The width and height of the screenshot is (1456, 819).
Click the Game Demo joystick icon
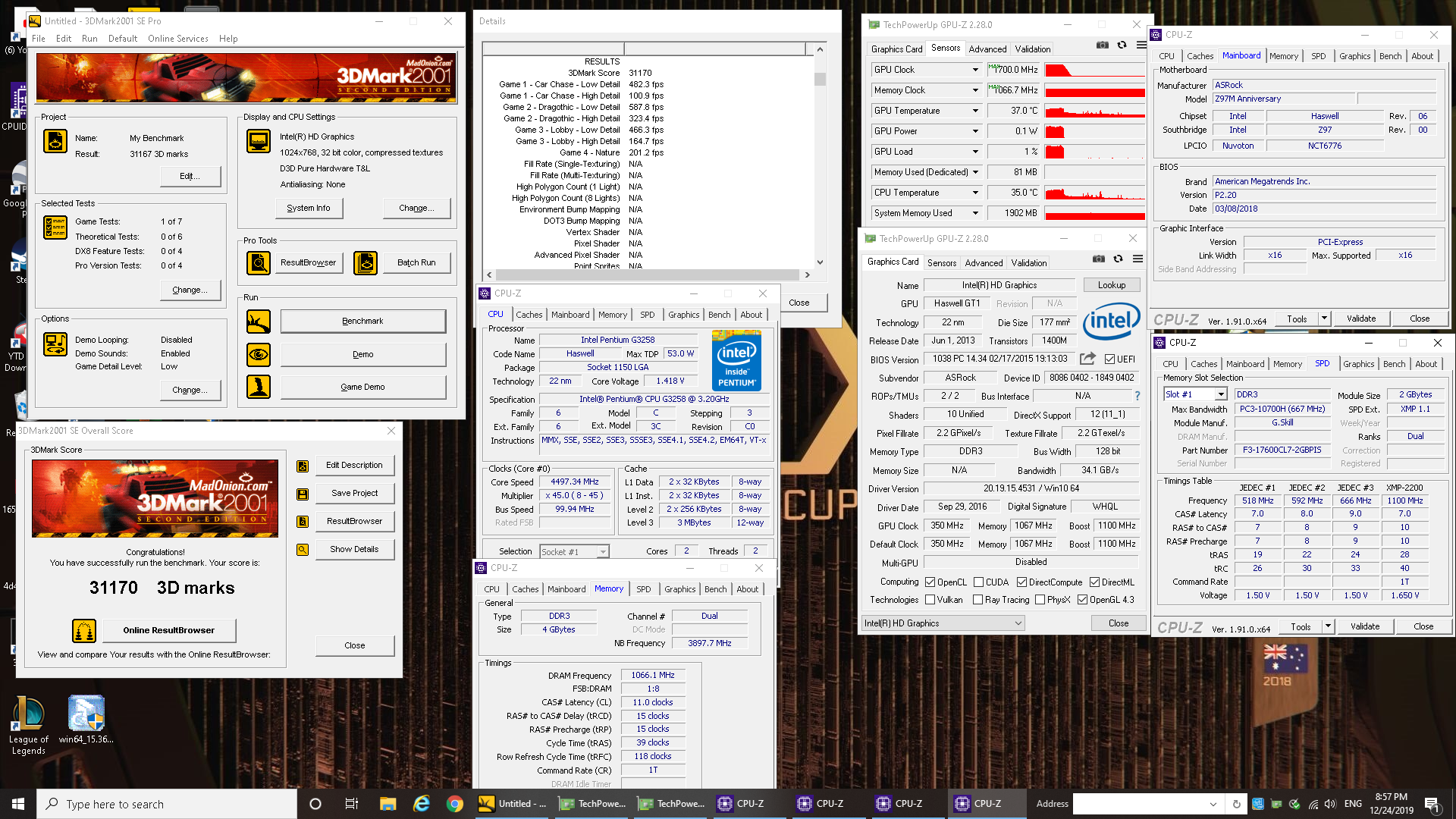259,387
